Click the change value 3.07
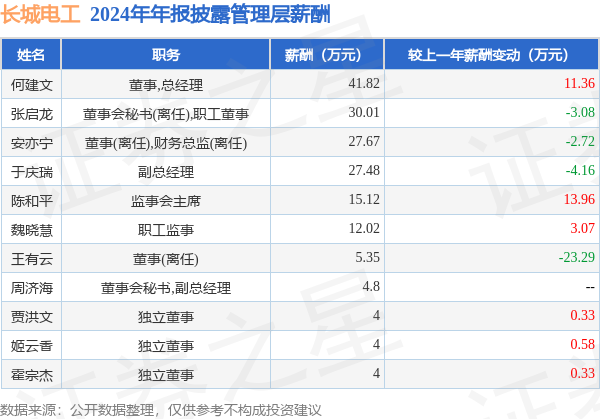Screen dimensions: 600x419 tap(582, 228)
